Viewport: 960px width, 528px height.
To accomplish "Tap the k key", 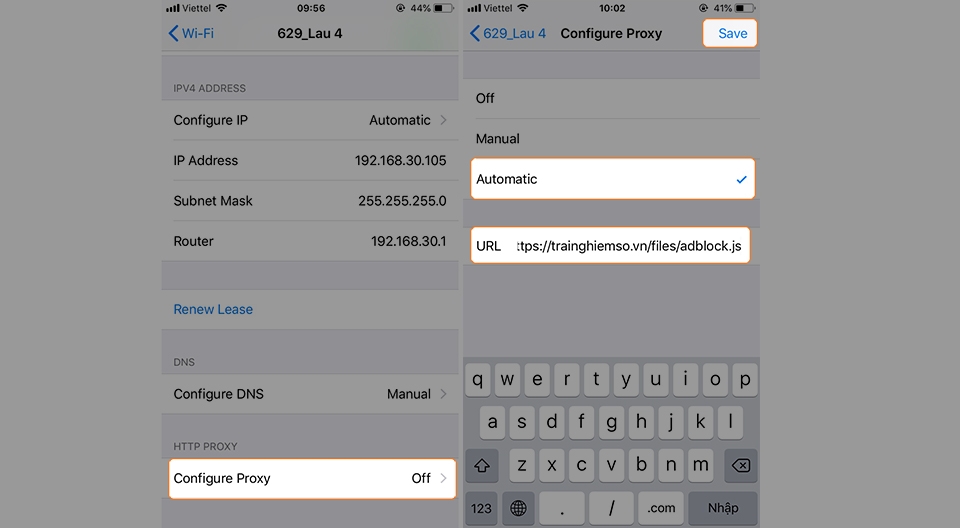I will click(x=700, y=422).
